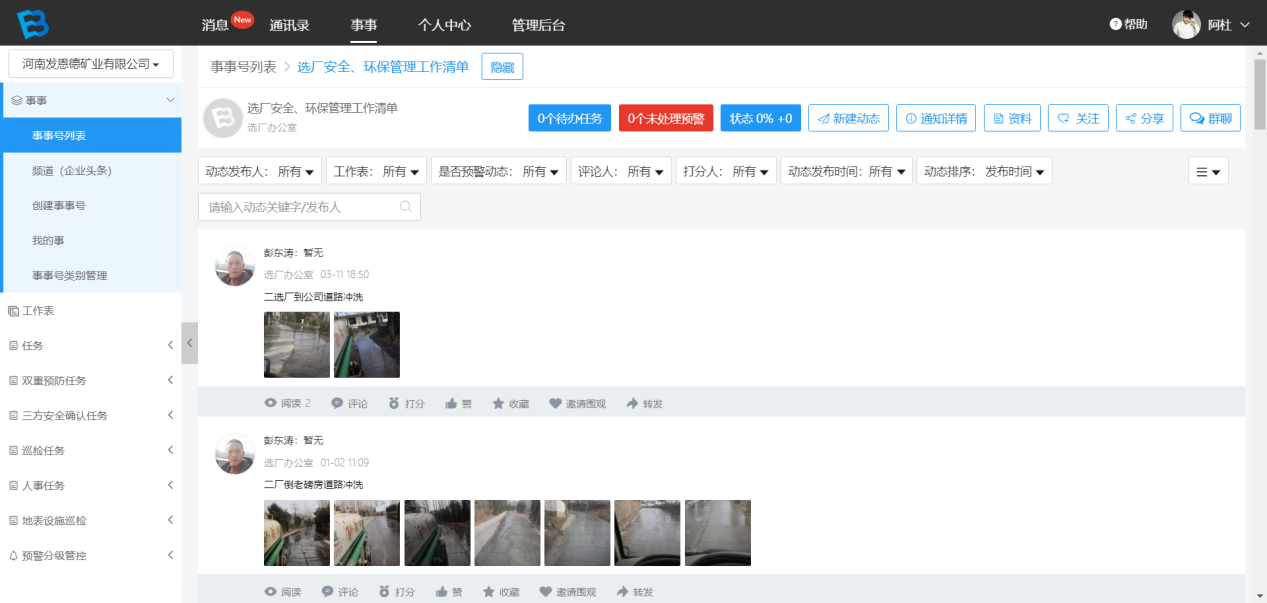Open Help via the question mark icon
Screen dimensions: 1267x603
(x=1116, y=24)
